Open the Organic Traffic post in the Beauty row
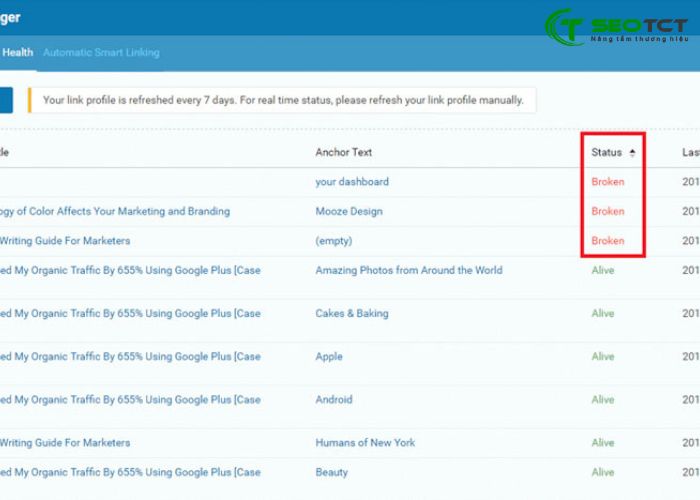700x500 pixels. 130,472
